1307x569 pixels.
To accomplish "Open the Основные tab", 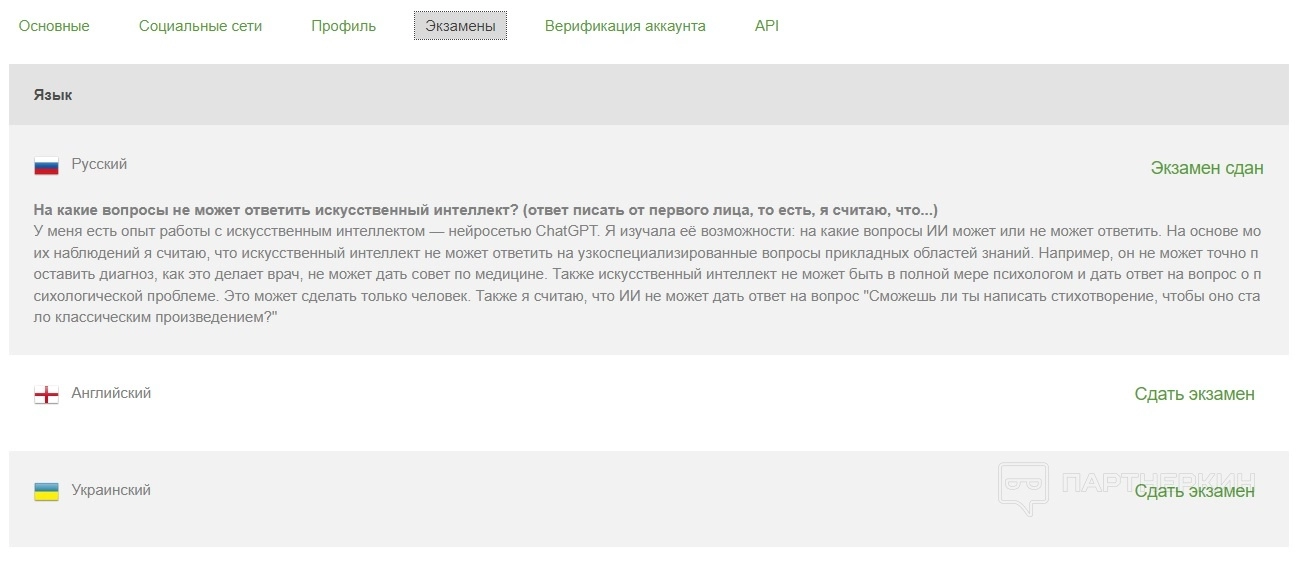I will pos(54,26).
